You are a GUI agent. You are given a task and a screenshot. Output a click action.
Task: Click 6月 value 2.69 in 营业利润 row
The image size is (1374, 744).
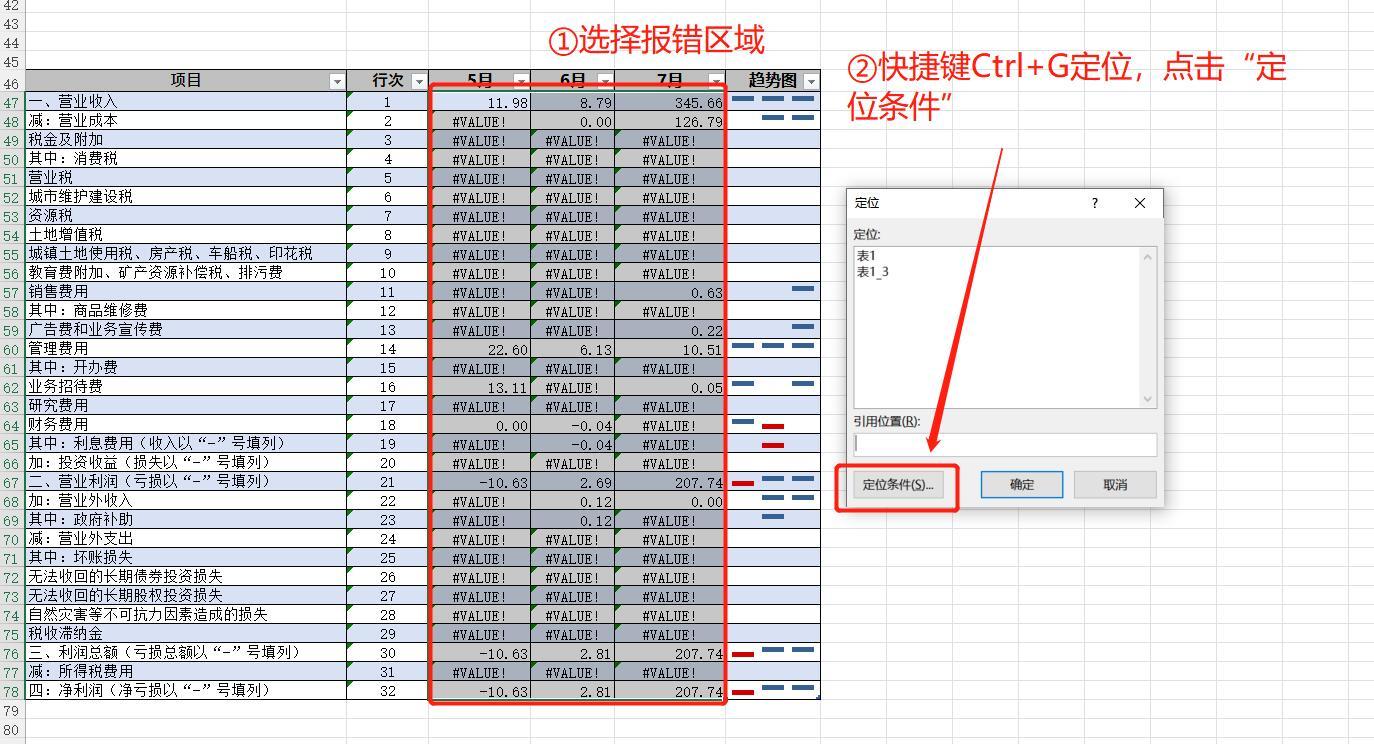tap(572, 482)
